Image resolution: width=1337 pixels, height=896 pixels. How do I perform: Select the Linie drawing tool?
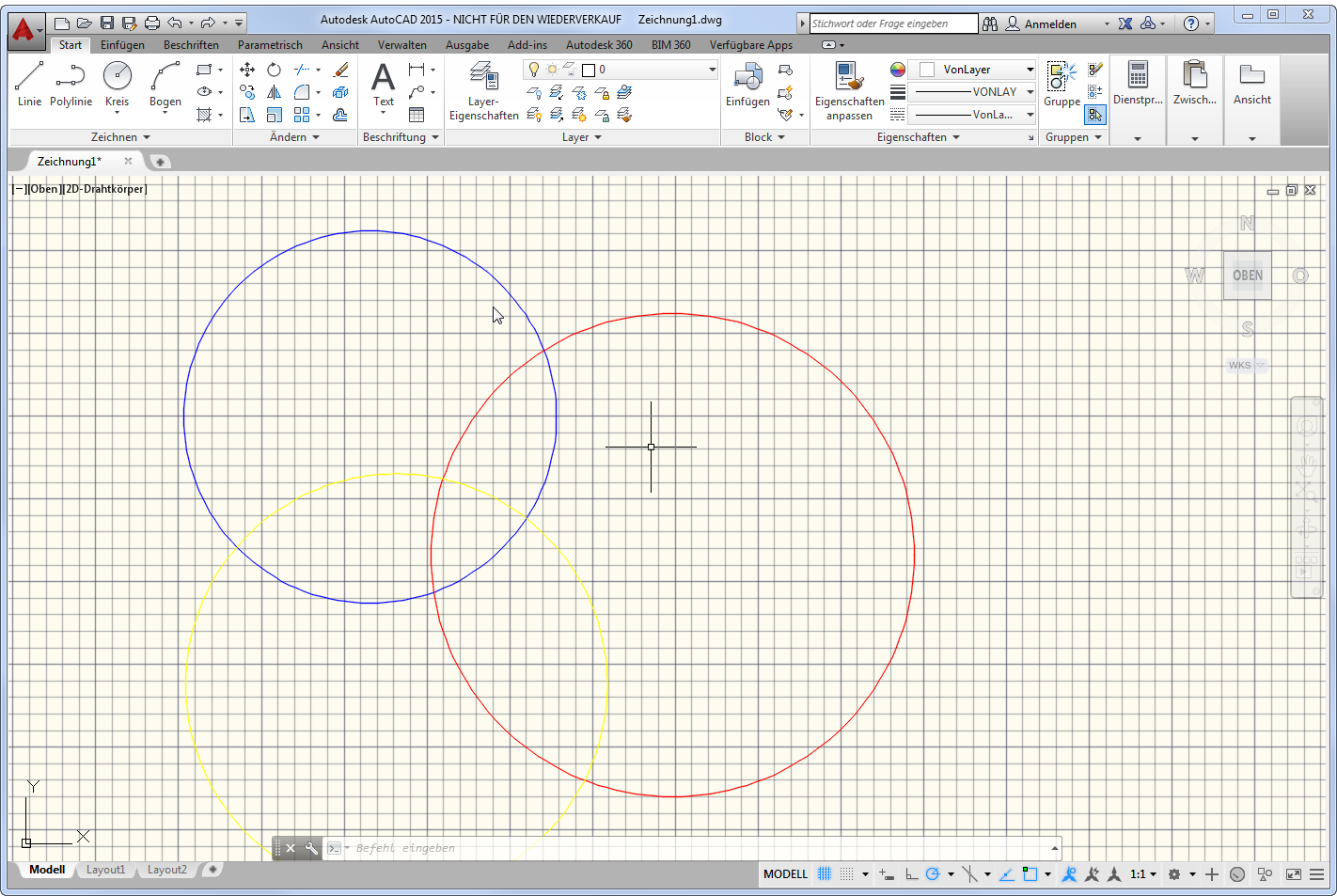(29, 83)
